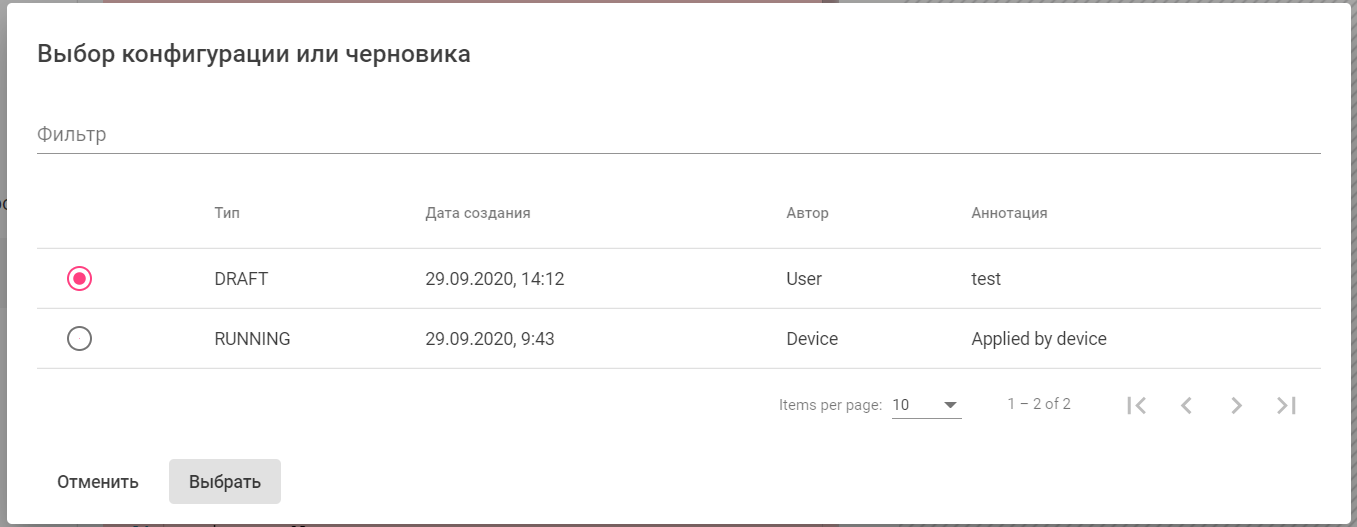Click the 'test' annotation text
Screen dimensions: 1357x527
coord(986,279)
